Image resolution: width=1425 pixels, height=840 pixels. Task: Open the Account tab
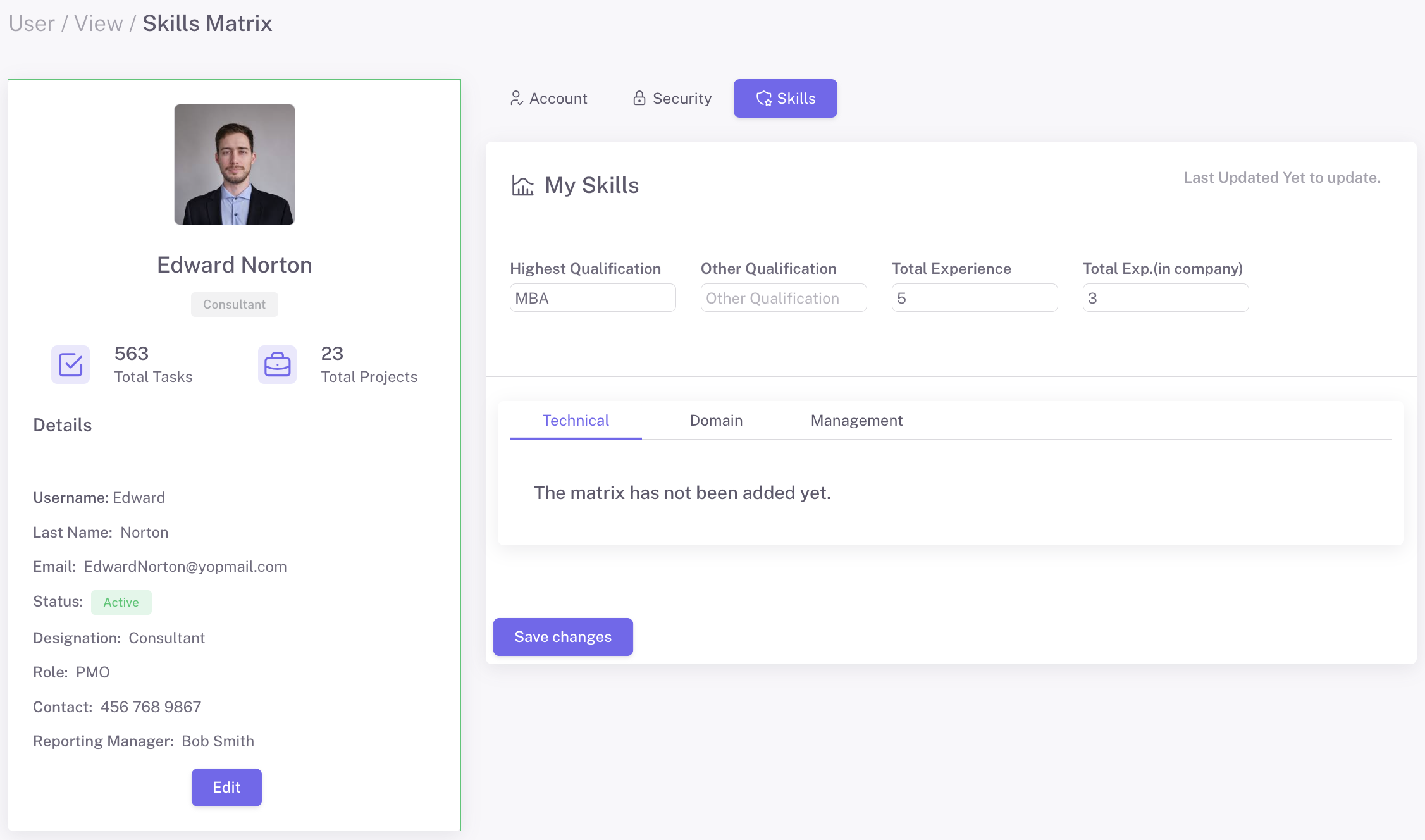pos(549,98)
